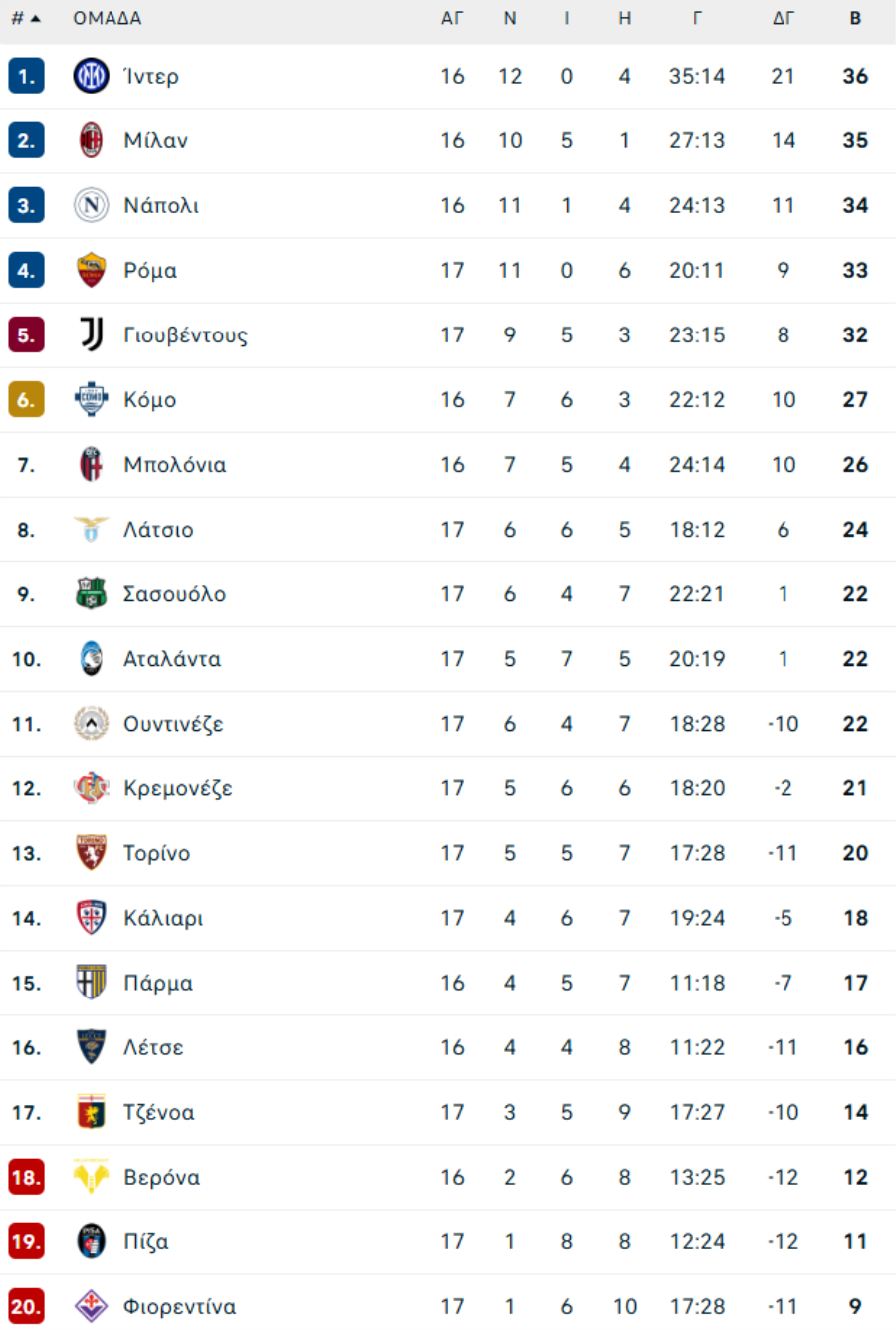Click the Fiorentina purple crest icon
This screenshot has width=896, height=1330.
(91, 1306)
